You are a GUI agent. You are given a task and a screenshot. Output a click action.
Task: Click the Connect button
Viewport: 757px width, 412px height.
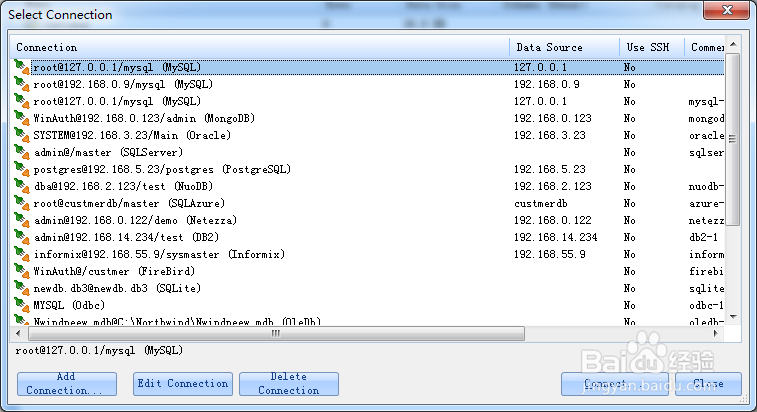pos(615,384)
